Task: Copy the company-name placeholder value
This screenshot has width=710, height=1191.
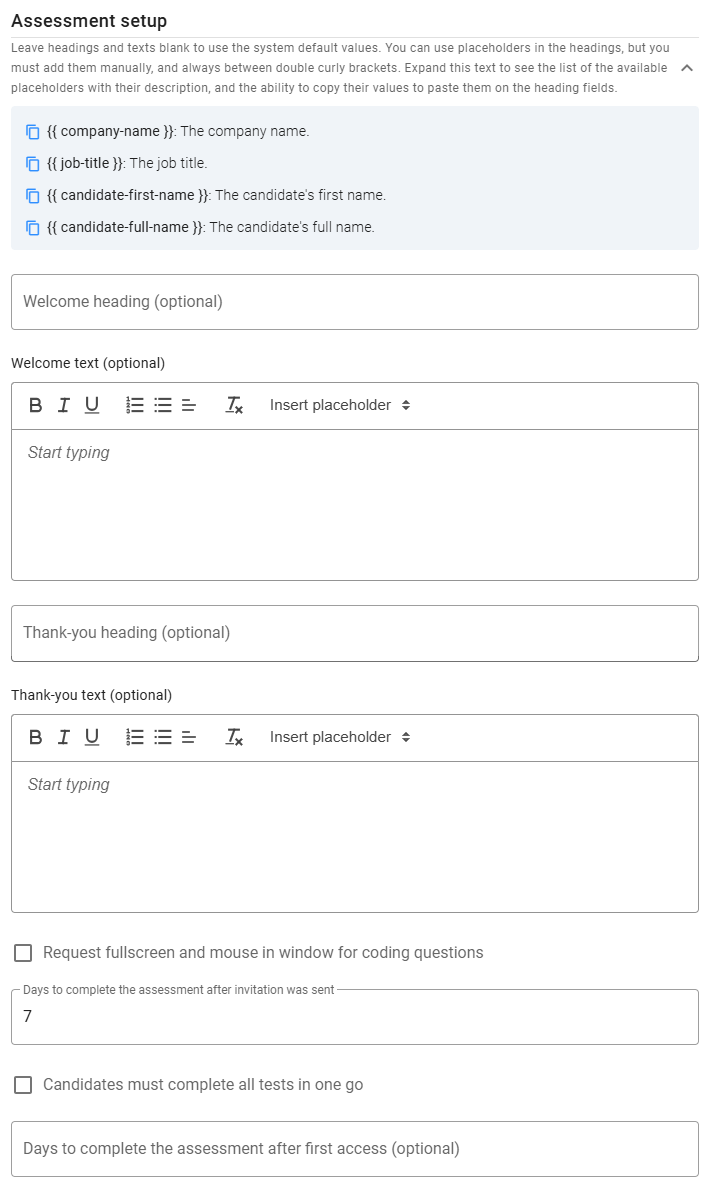Action: click(31, 131)
